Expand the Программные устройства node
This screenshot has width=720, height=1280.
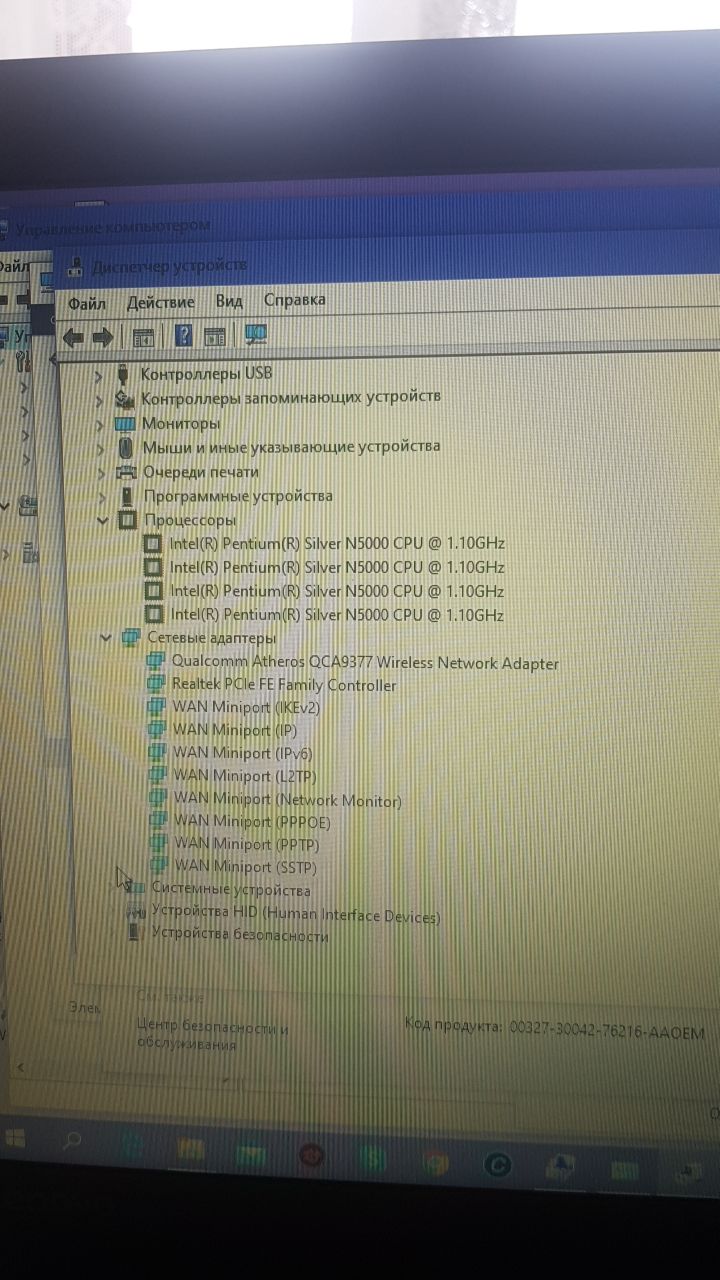pyautogui.click(x=102, y=497)
